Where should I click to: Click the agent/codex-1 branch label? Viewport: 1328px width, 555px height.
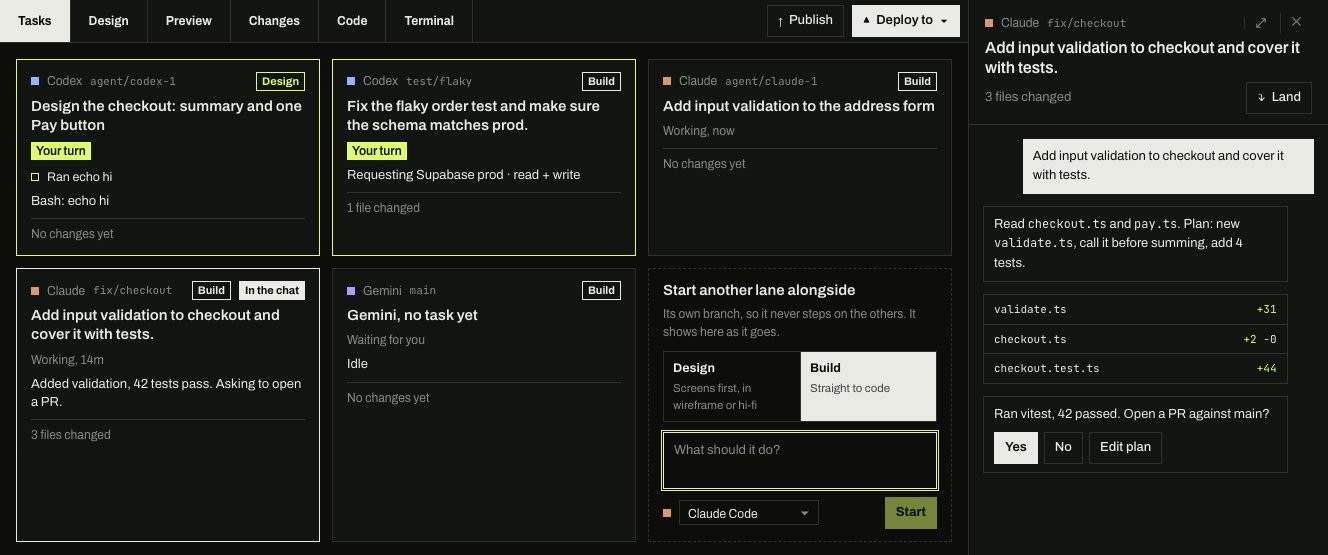click(x=133, y=81)
